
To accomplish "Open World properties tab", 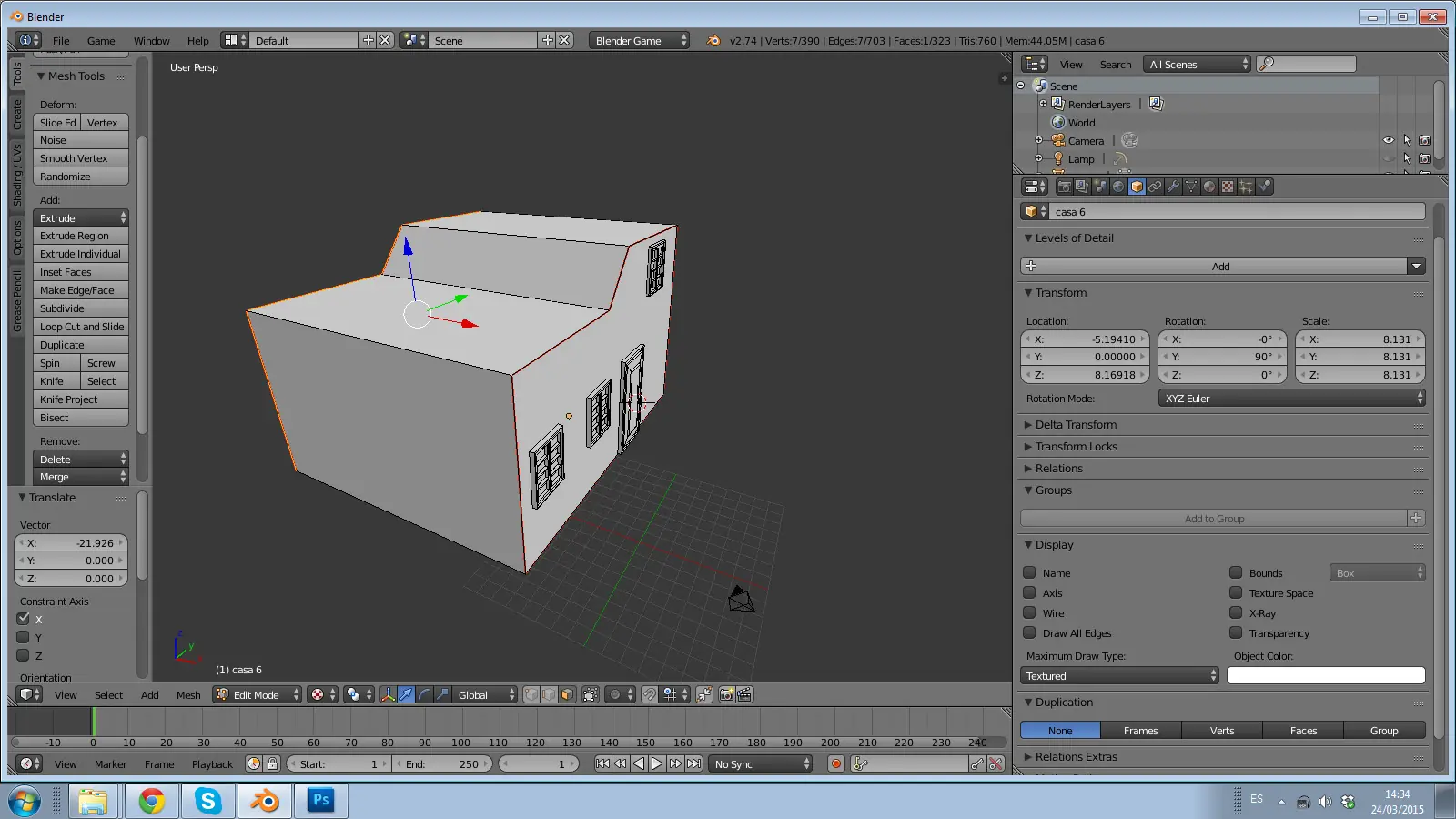I will tap(1118, 187).
